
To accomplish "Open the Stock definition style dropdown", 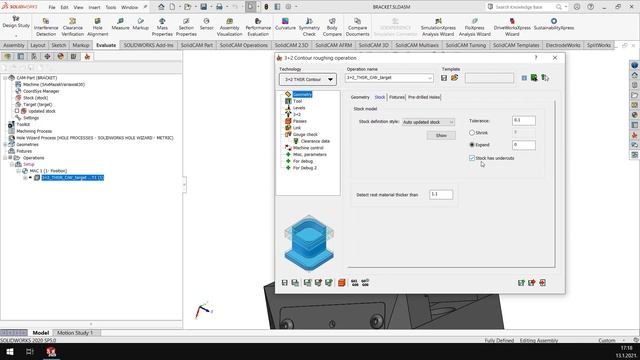I will (428, 122).
